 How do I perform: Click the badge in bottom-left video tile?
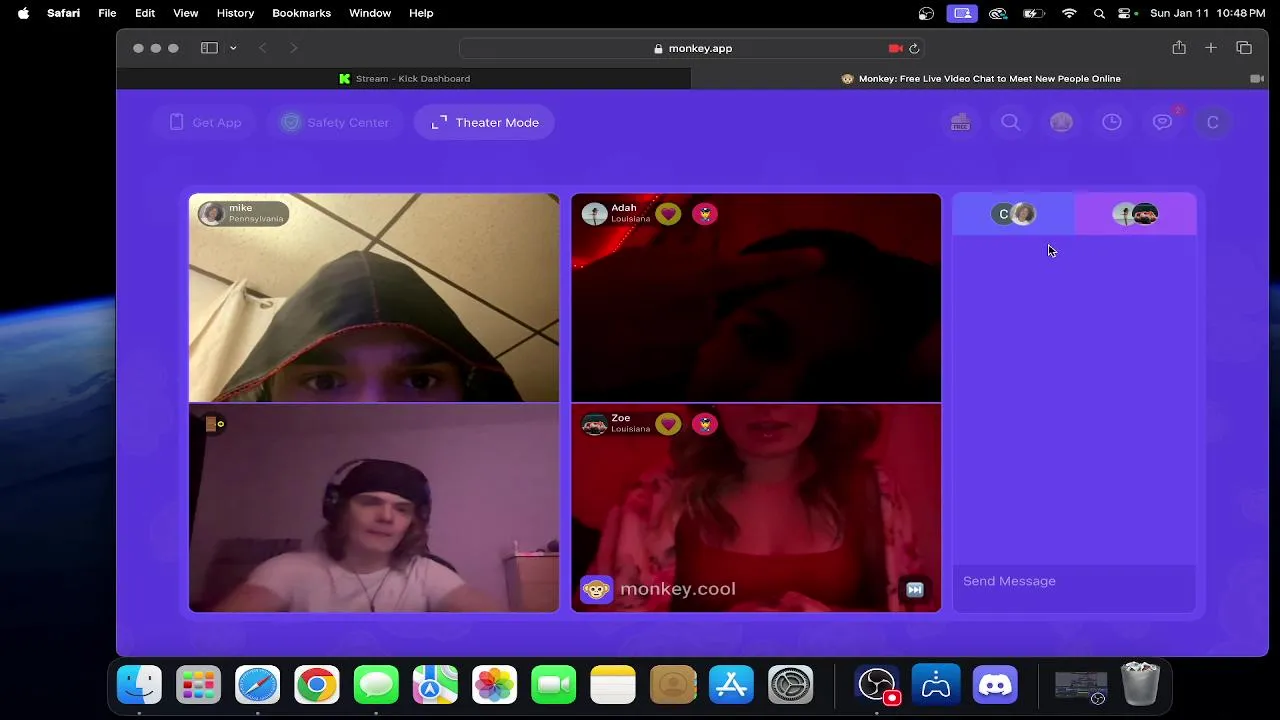[x=213, y=424]
